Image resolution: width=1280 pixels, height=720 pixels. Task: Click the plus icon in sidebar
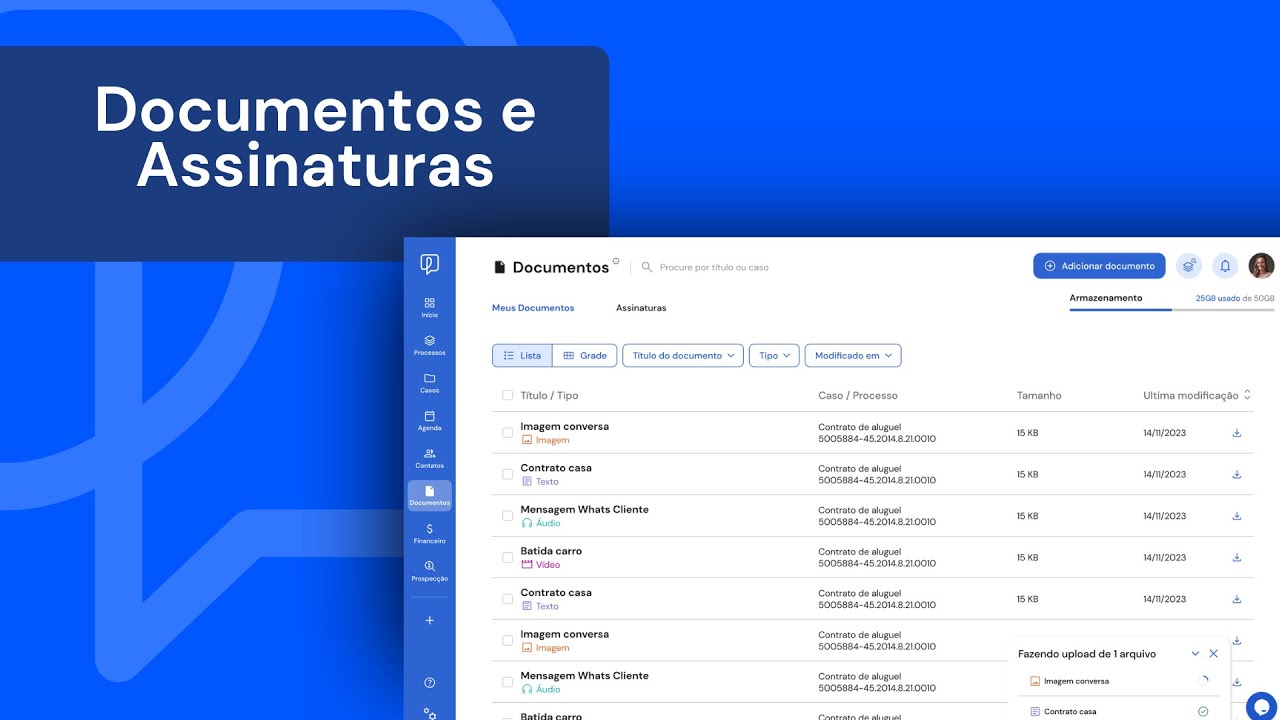coord(429,620)
